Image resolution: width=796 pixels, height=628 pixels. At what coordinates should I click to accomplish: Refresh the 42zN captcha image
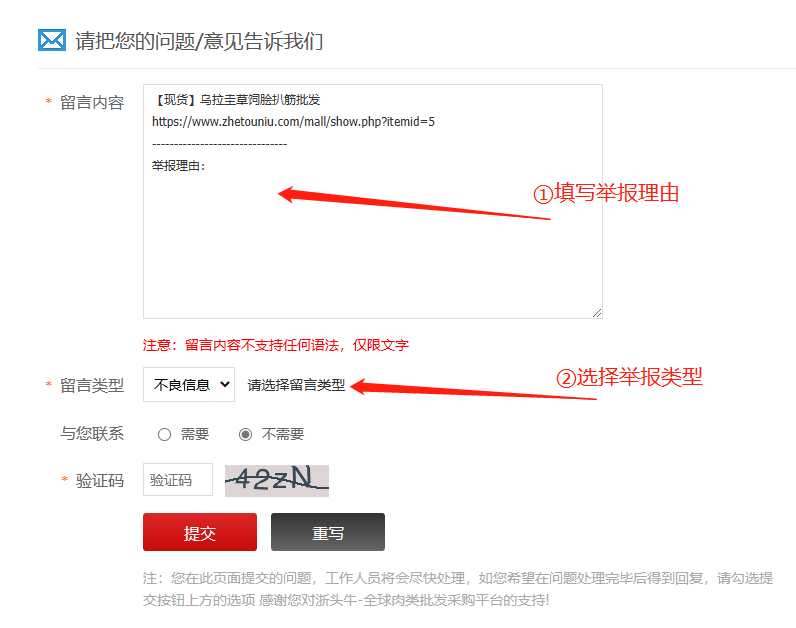click(277, 480)
